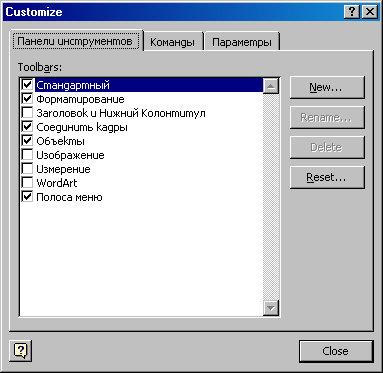The width and height of the screenshot is (383, 373).
Task: Select the Форматирование list entry text
Action: coord(80,99)
